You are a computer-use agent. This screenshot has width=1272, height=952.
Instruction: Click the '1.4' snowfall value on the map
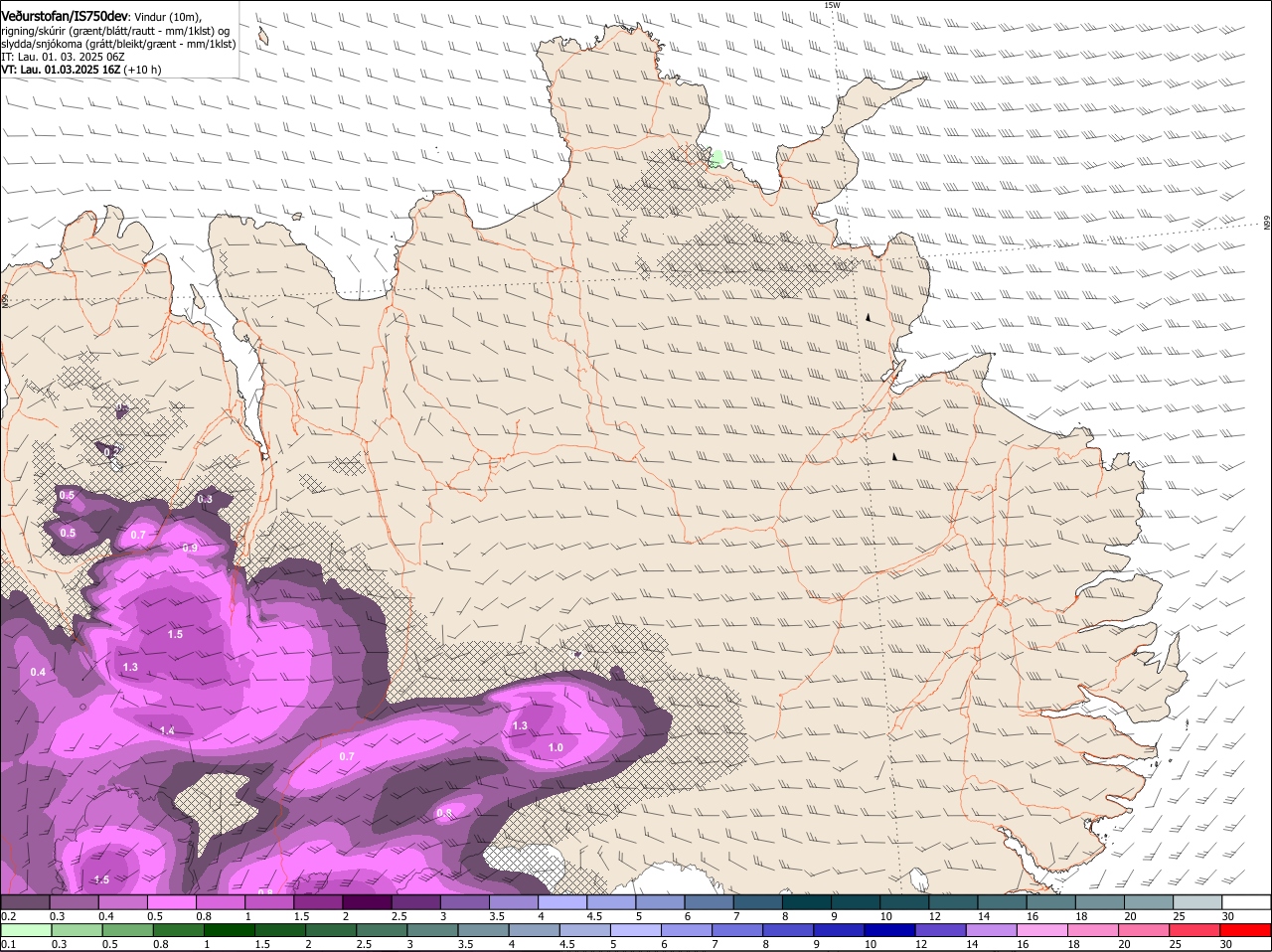point(167,730)
